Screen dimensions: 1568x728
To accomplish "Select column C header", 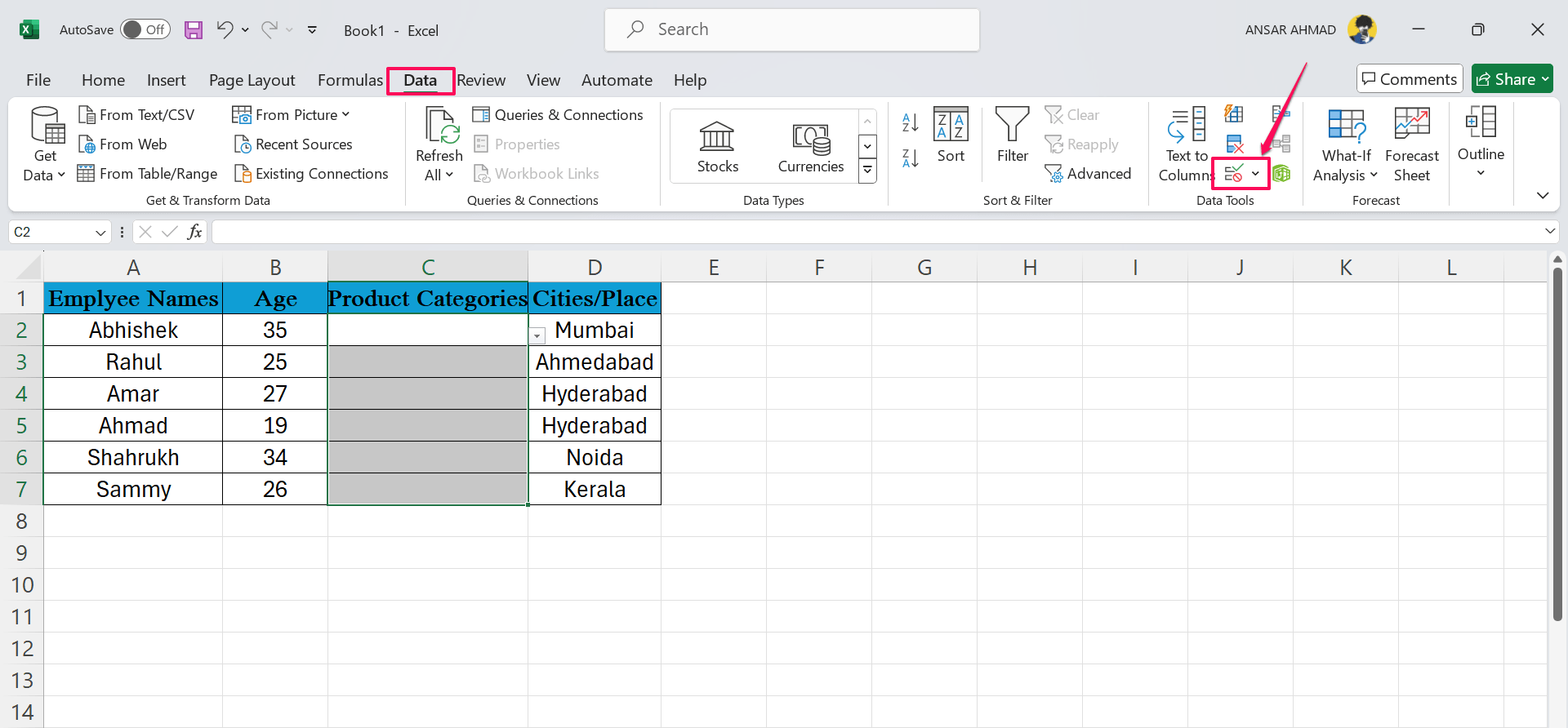I will [x=428, y=267].
